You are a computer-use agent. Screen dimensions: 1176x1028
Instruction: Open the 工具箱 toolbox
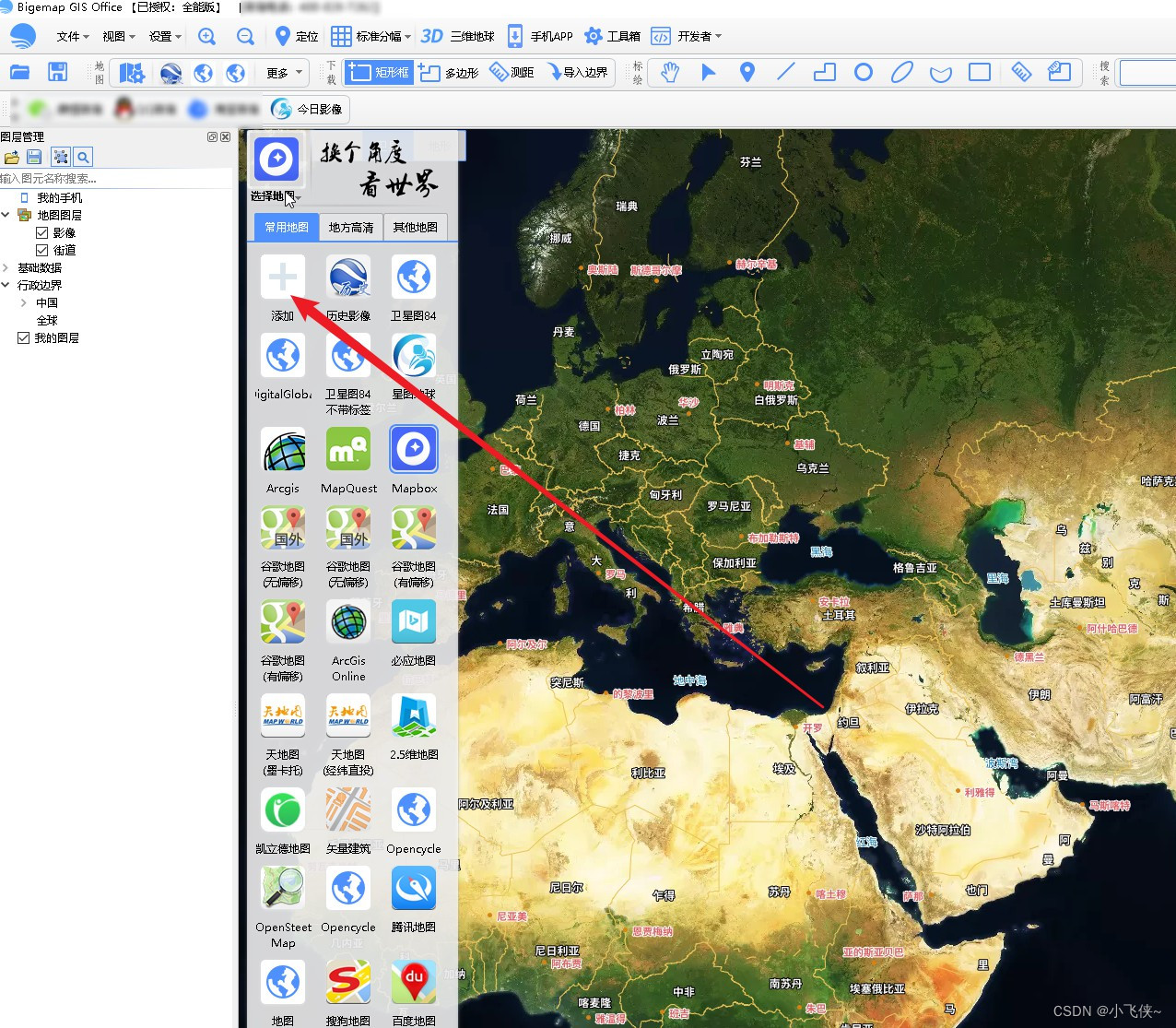click(x=613, y=36)
